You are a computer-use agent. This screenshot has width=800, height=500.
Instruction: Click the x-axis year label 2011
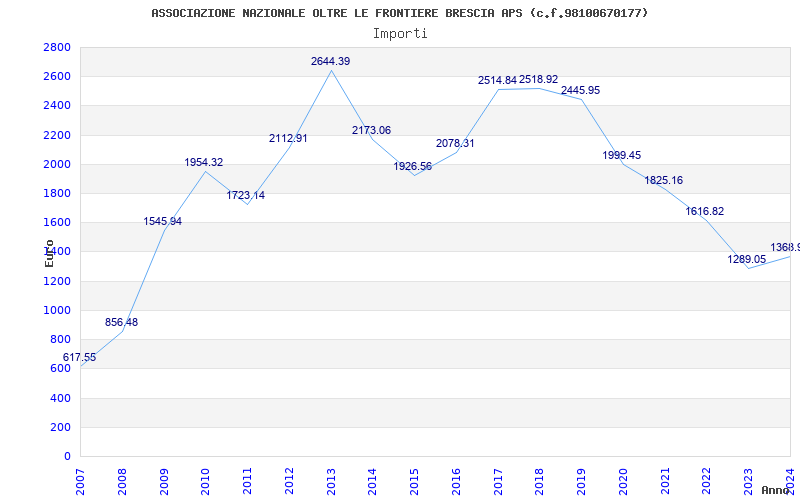point(247,482)
